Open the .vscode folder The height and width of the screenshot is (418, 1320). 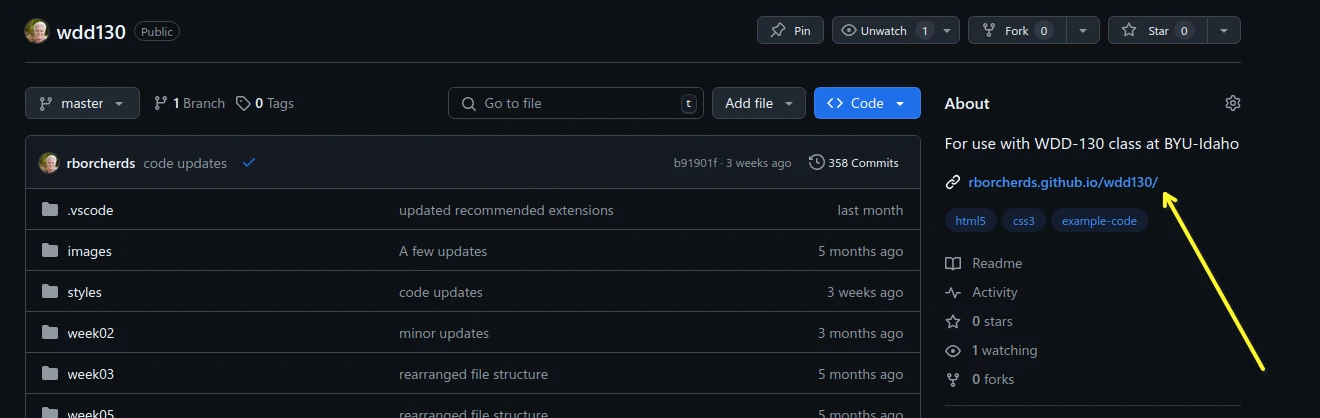[90, 210]
